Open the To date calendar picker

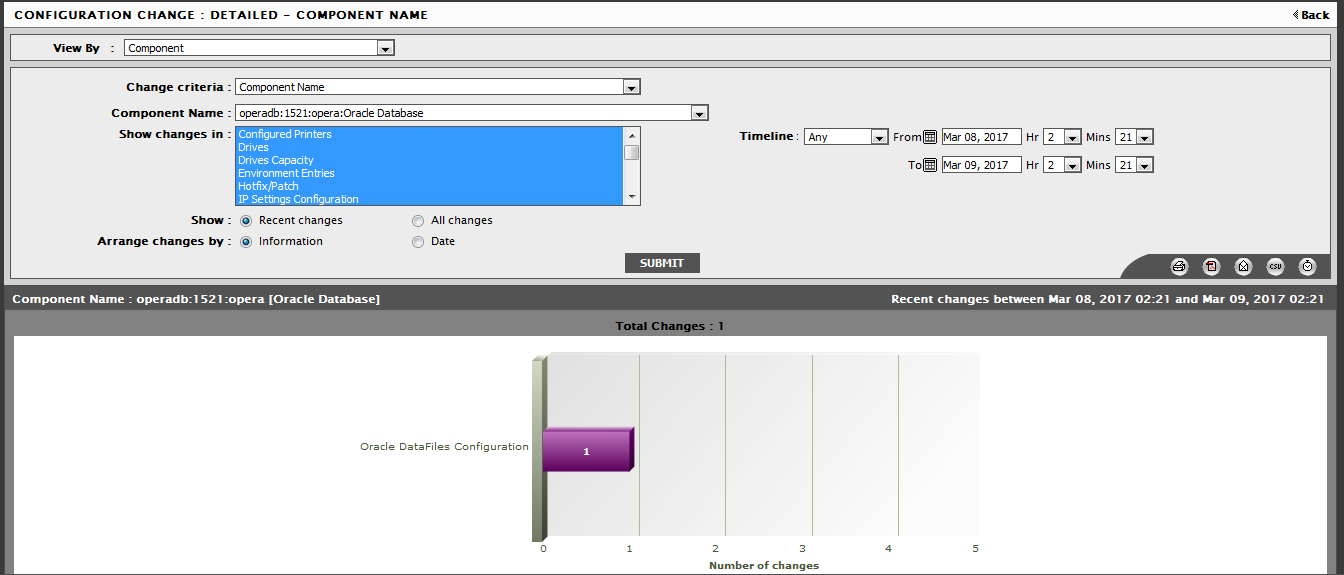coord(929,165)
